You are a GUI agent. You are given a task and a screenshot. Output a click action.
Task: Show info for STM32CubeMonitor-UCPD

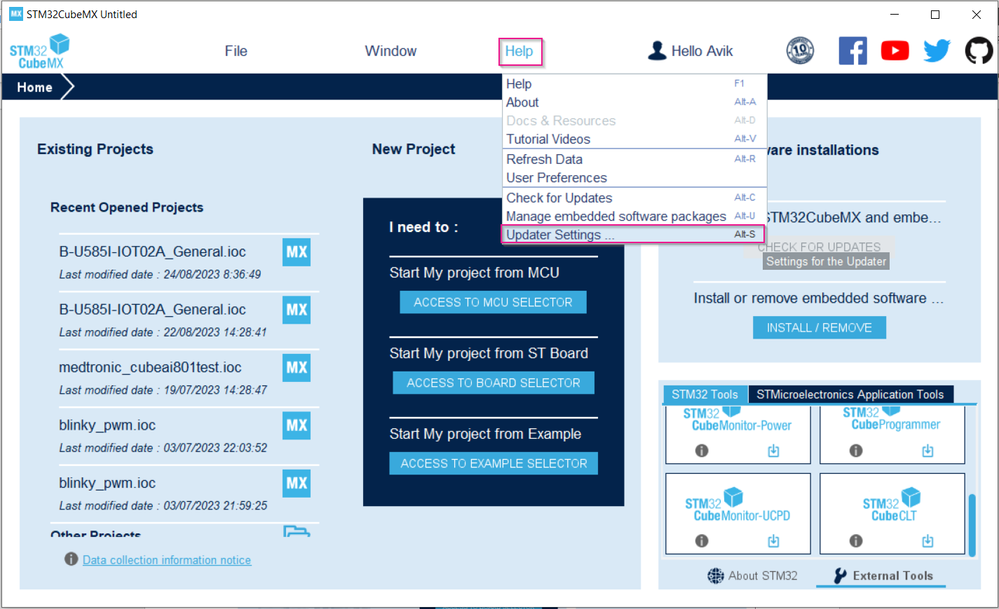(701, 541)
